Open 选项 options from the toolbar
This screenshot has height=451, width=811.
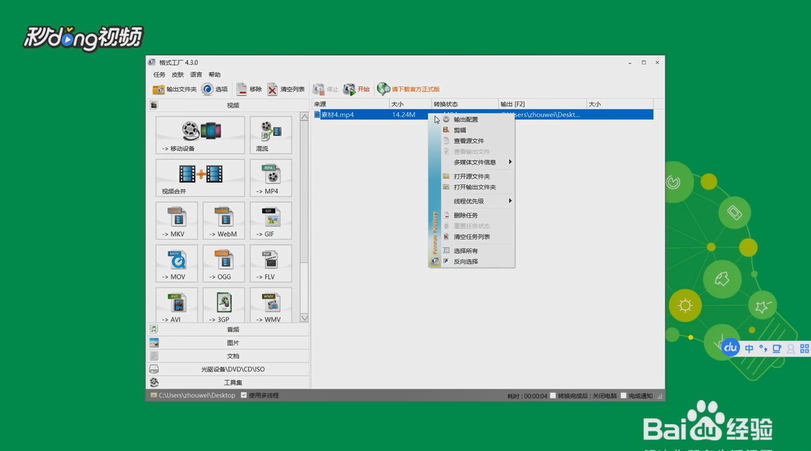pos(215,89)
